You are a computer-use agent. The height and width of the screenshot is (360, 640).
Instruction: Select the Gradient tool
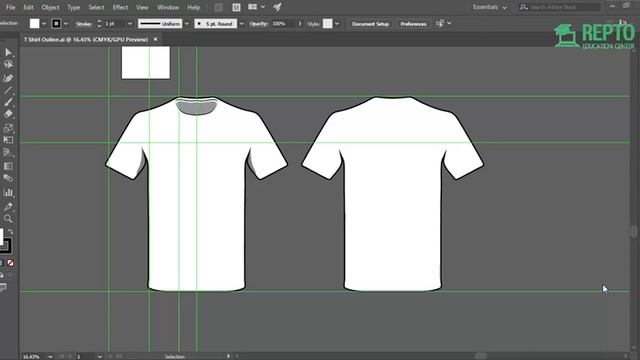[x=8, y=166]
